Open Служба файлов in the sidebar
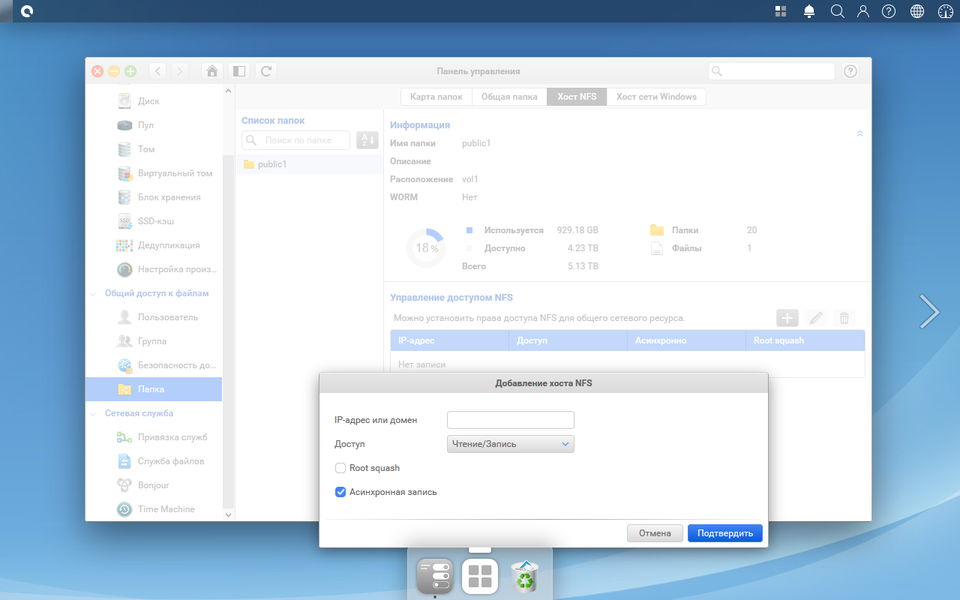The image size is (960, 600). click(x=154, y=461)
